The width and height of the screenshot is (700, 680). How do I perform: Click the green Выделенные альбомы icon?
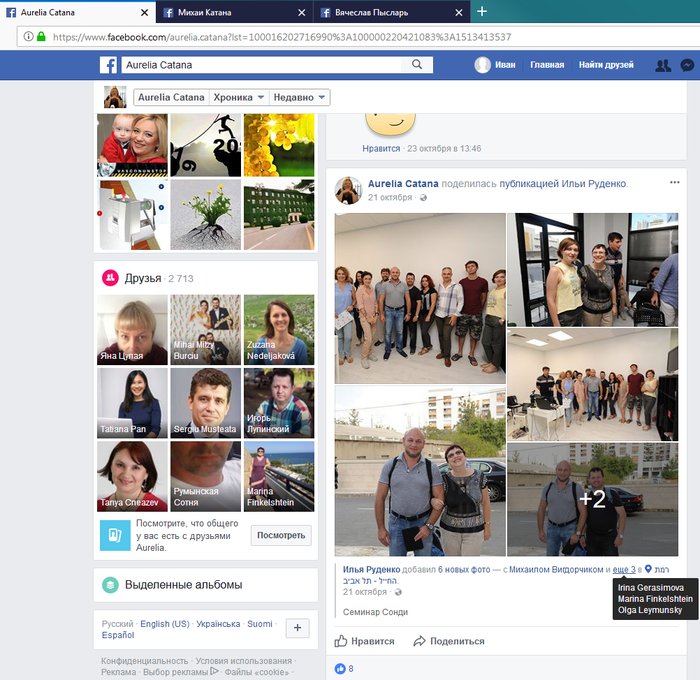[x=110, y=584]
